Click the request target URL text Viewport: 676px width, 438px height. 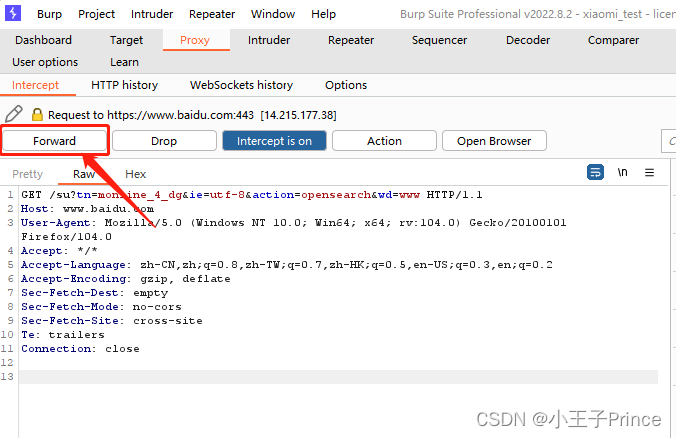point(192,115)
